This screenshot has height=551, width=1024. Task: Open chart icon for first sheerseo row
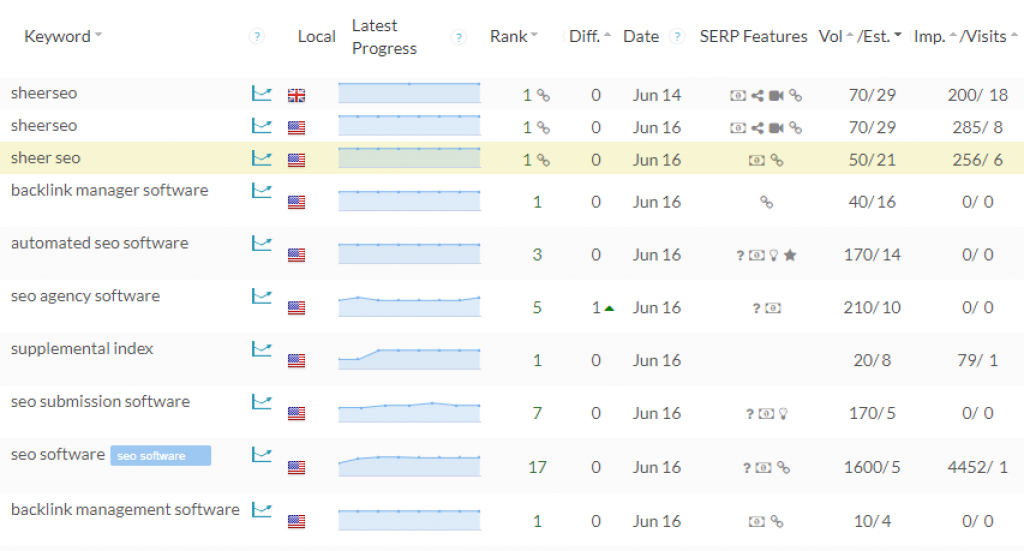coord(262,93)
